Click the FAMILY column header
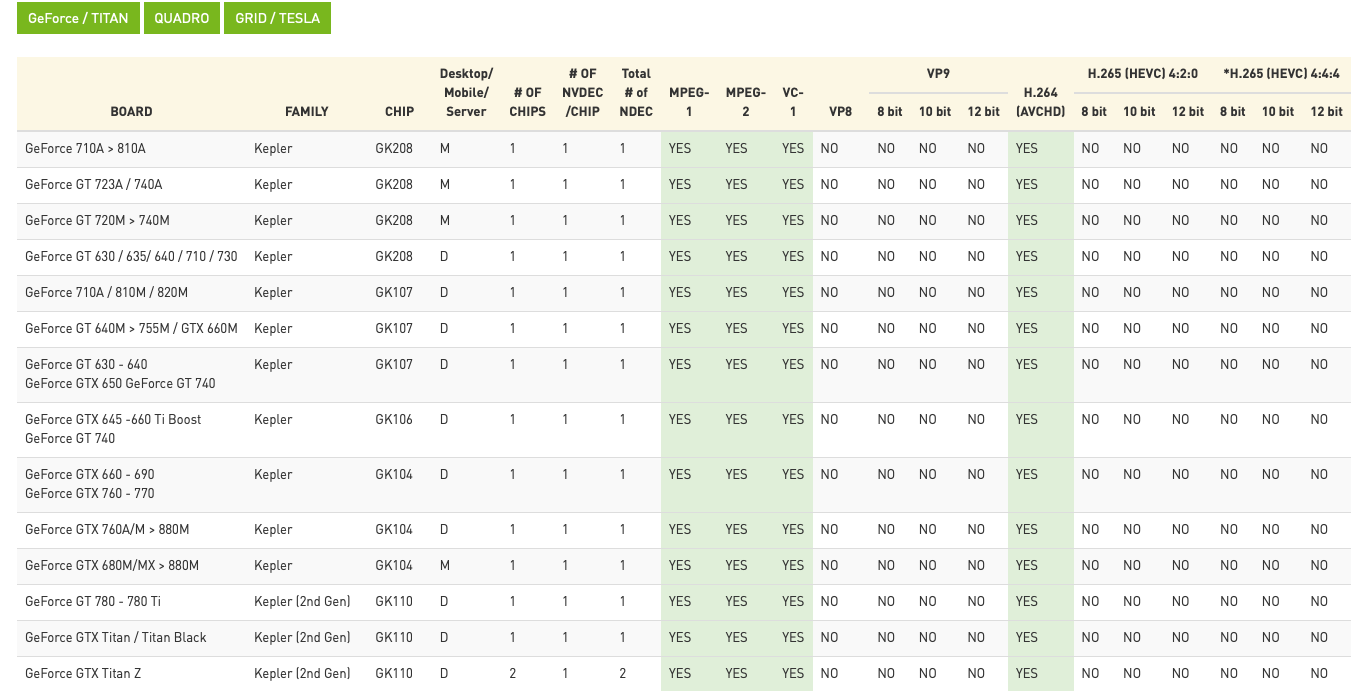This screenshot has height=691, width=1353. [307, 112]
